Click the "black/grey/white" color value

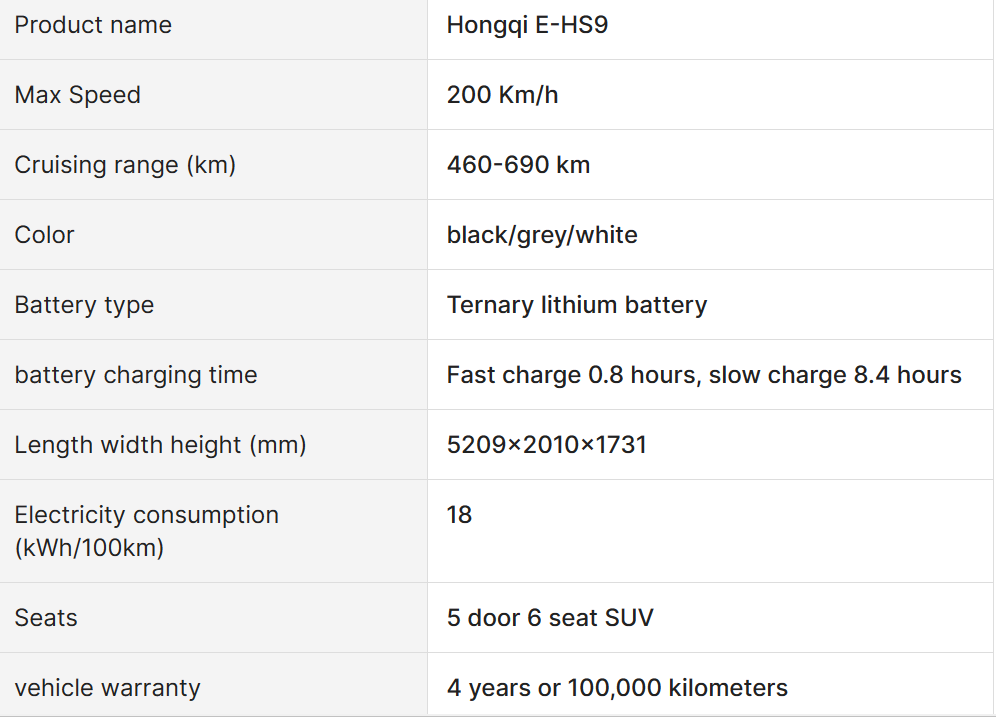tap(542, 235)
